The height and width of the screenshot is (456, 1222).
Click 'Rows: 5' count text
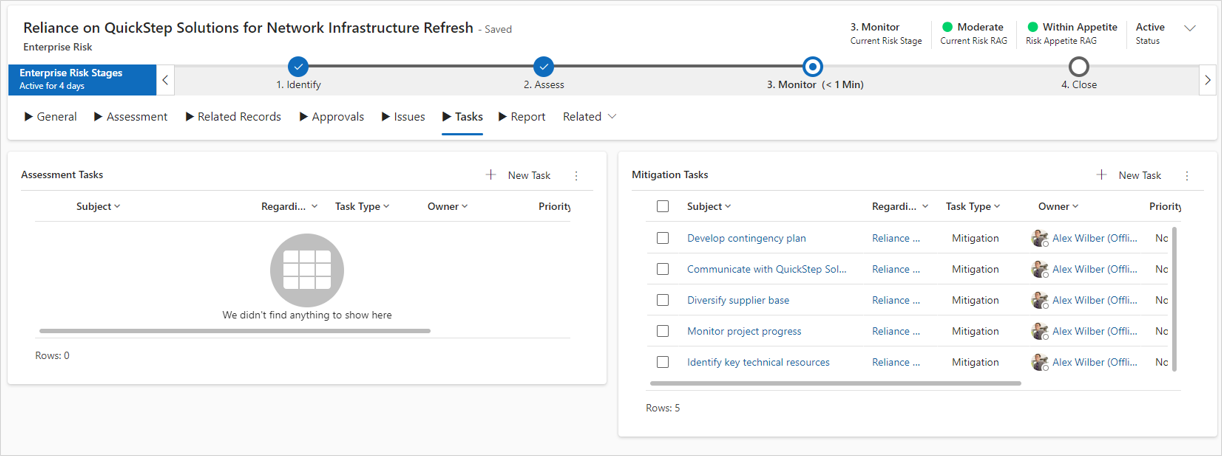[662, 408]
